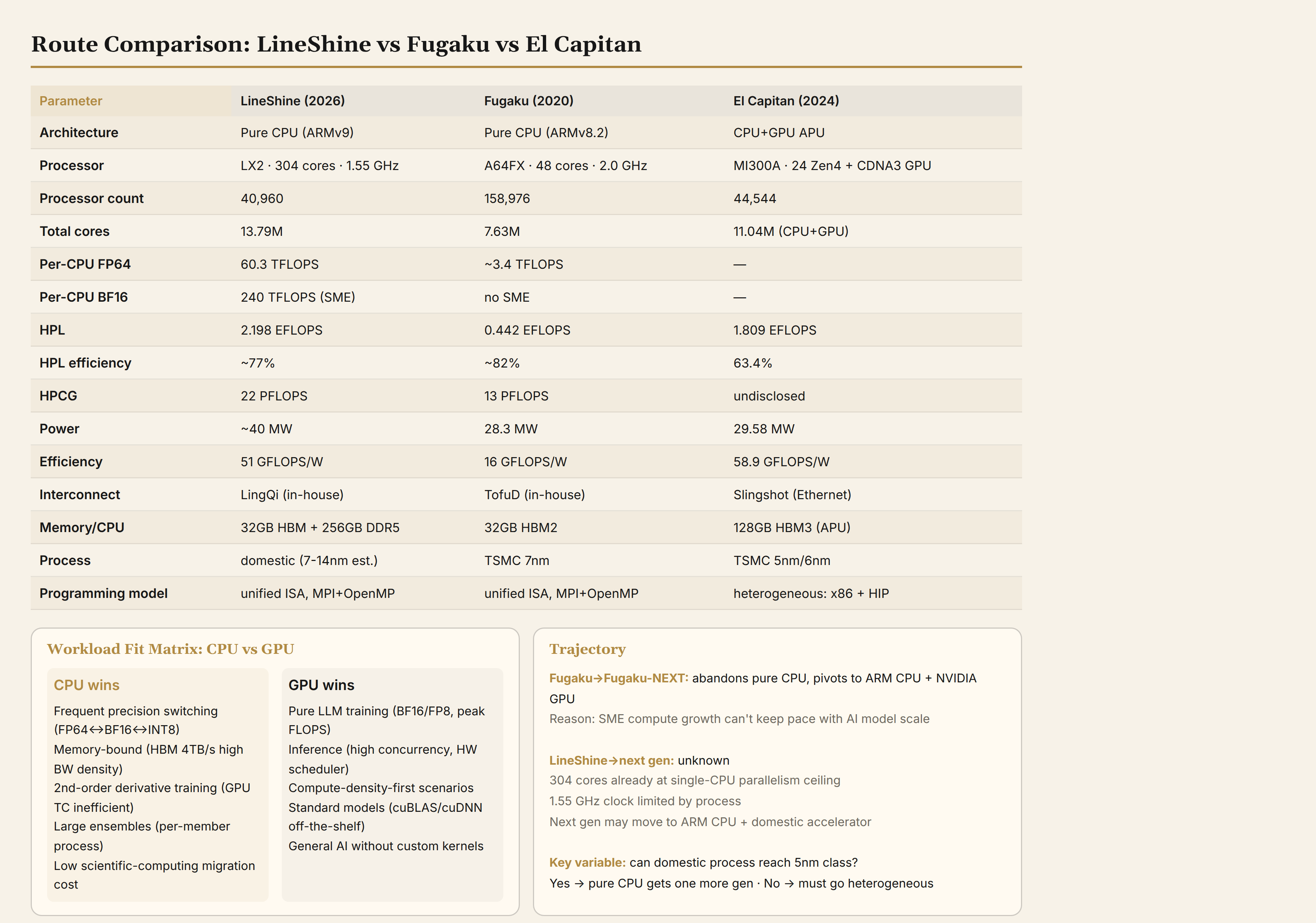1316x923 pixels.
Task: Click the Programming model row label
Action: (x=103, y=594)
